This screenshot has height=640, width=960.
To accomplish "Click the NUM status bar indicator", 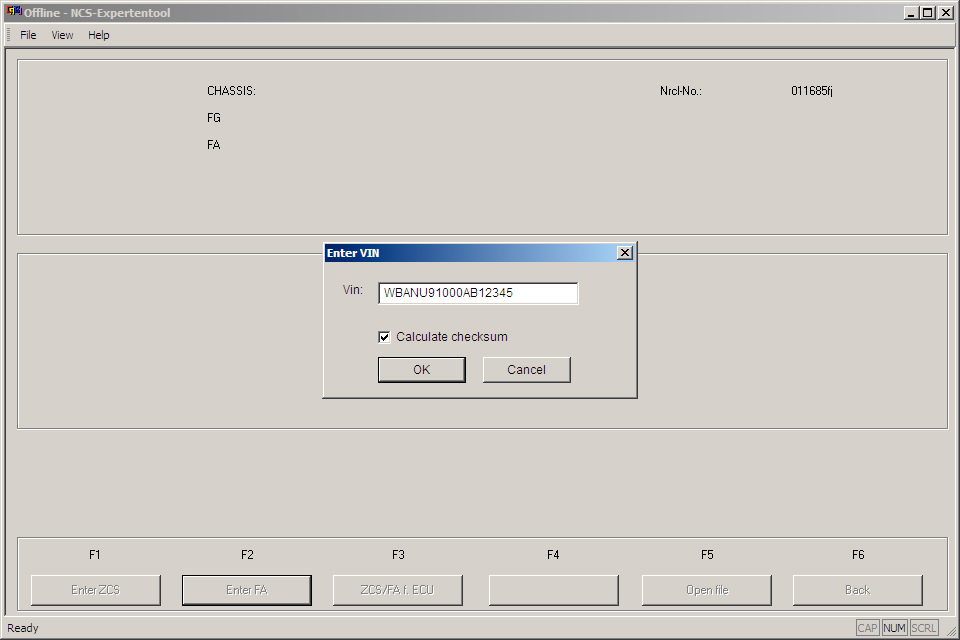I will tap(894, 628).
